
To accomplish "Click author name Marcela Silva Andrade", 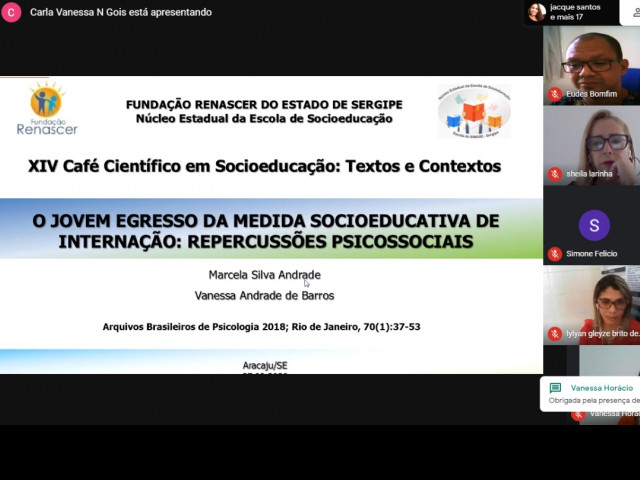I will [x=265, y=275].
